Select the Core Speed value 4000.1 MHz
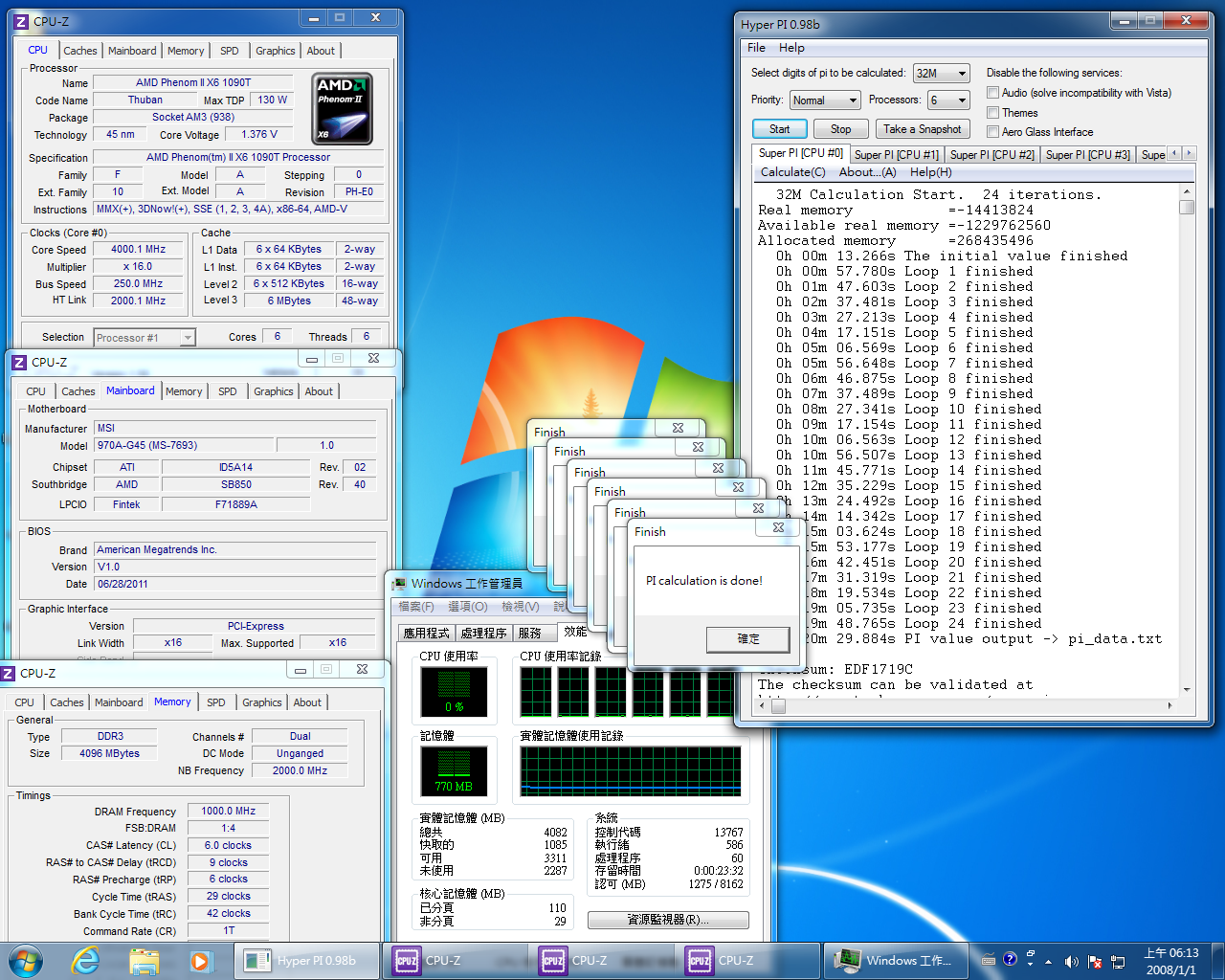Viewport: 1225px width, 980px height. (x=138, y=250)
